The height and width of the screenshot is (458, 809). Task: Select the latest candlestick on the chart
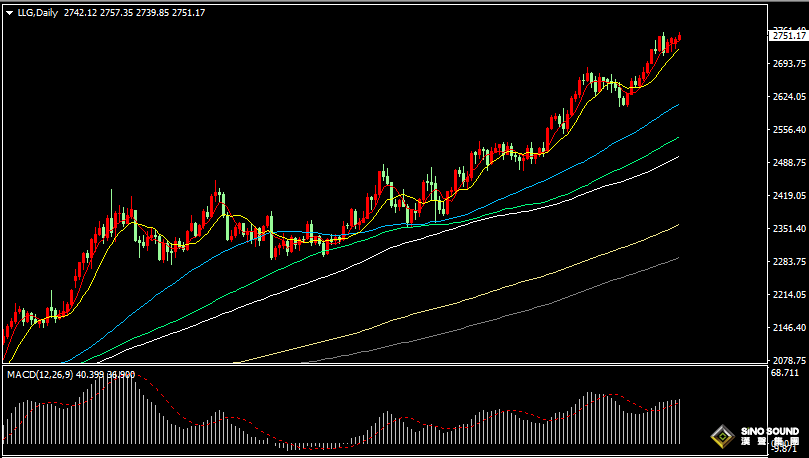point(679,36)
